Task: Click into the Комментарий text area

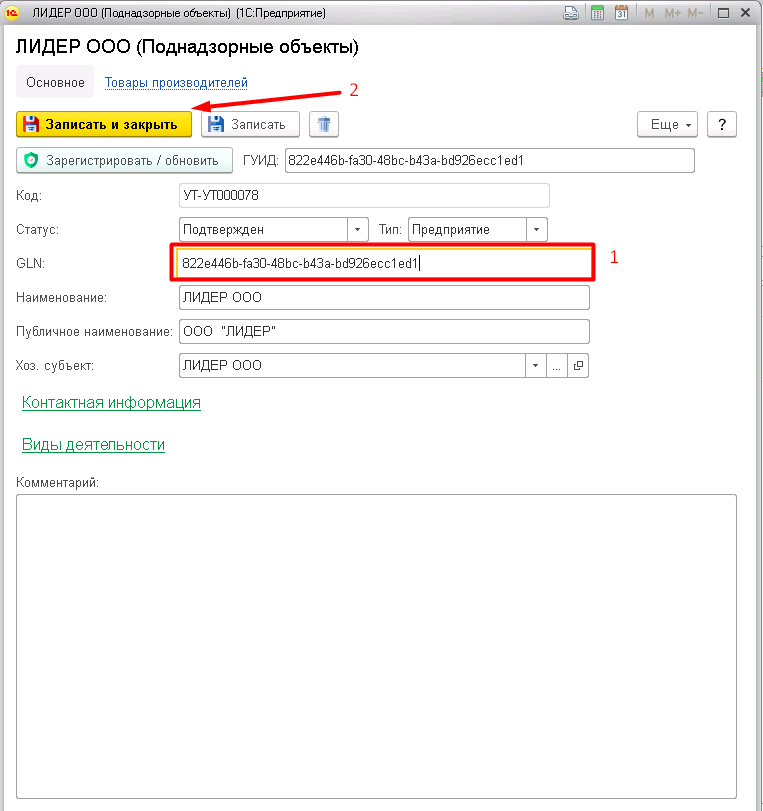Action: tap(376, 647)
